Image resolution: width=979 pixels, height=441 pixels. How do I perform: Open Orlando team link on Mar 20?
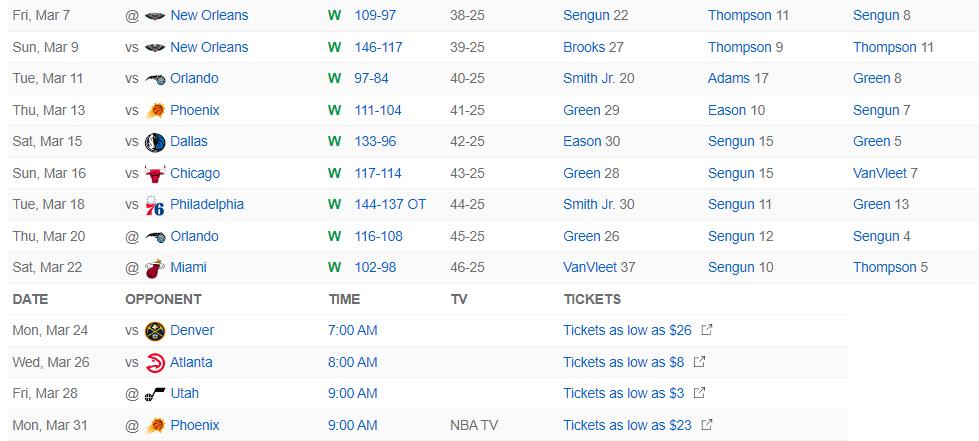194,236
